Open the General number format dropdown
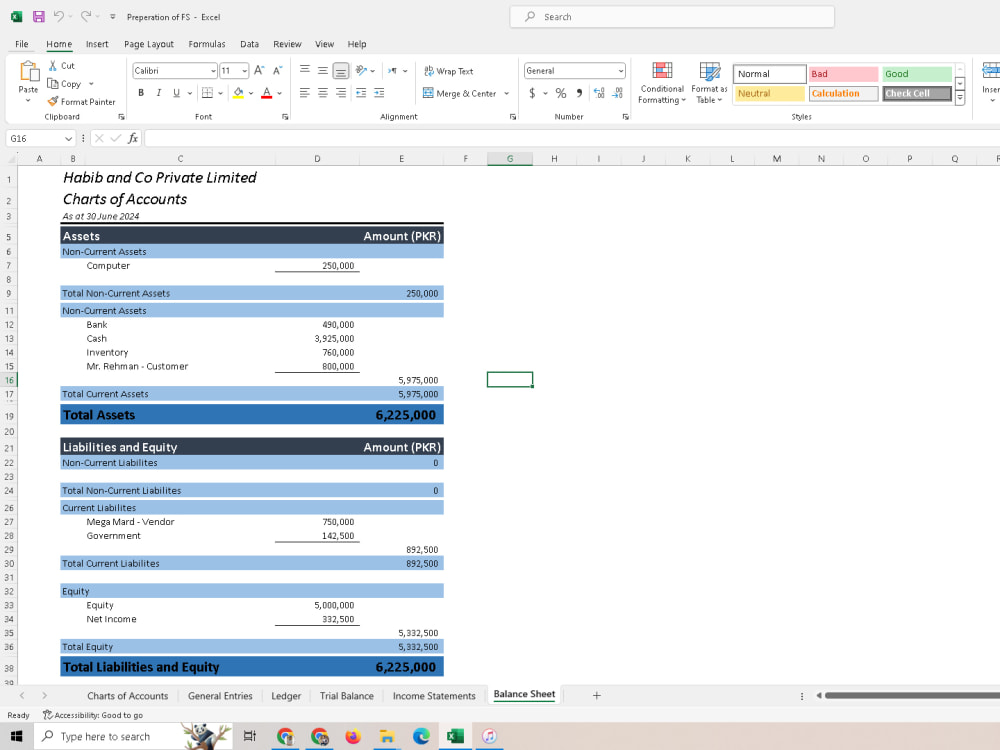Viewport: 1000px width, 750px height. click(x=621, y=71)
